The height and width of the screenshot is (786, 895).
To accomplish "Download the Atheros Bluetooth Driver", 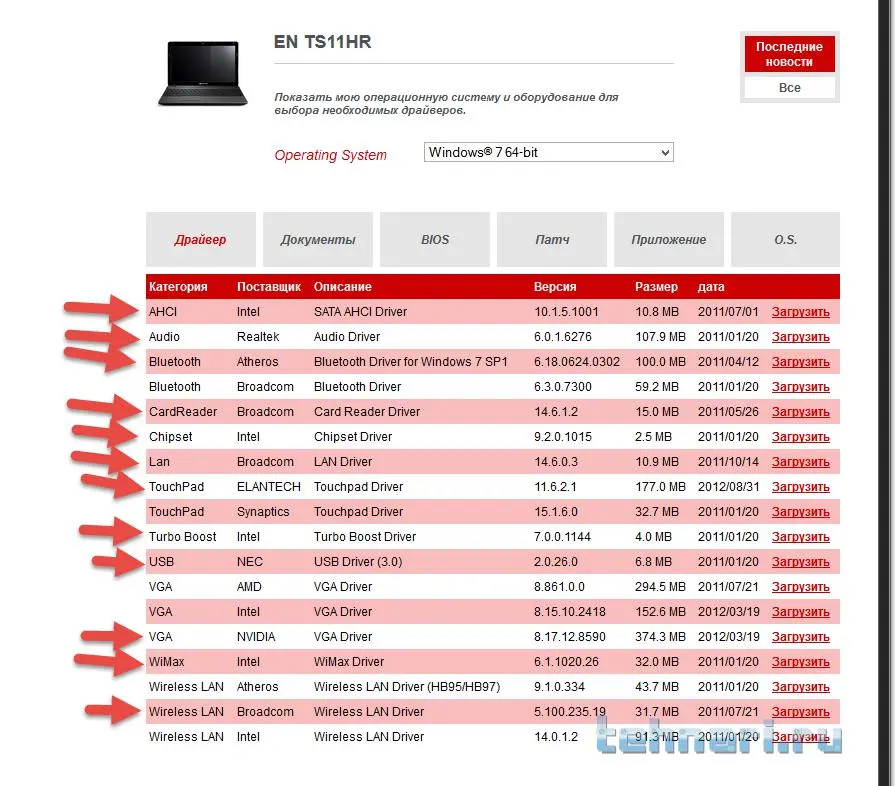I will (x=800, y=362).
